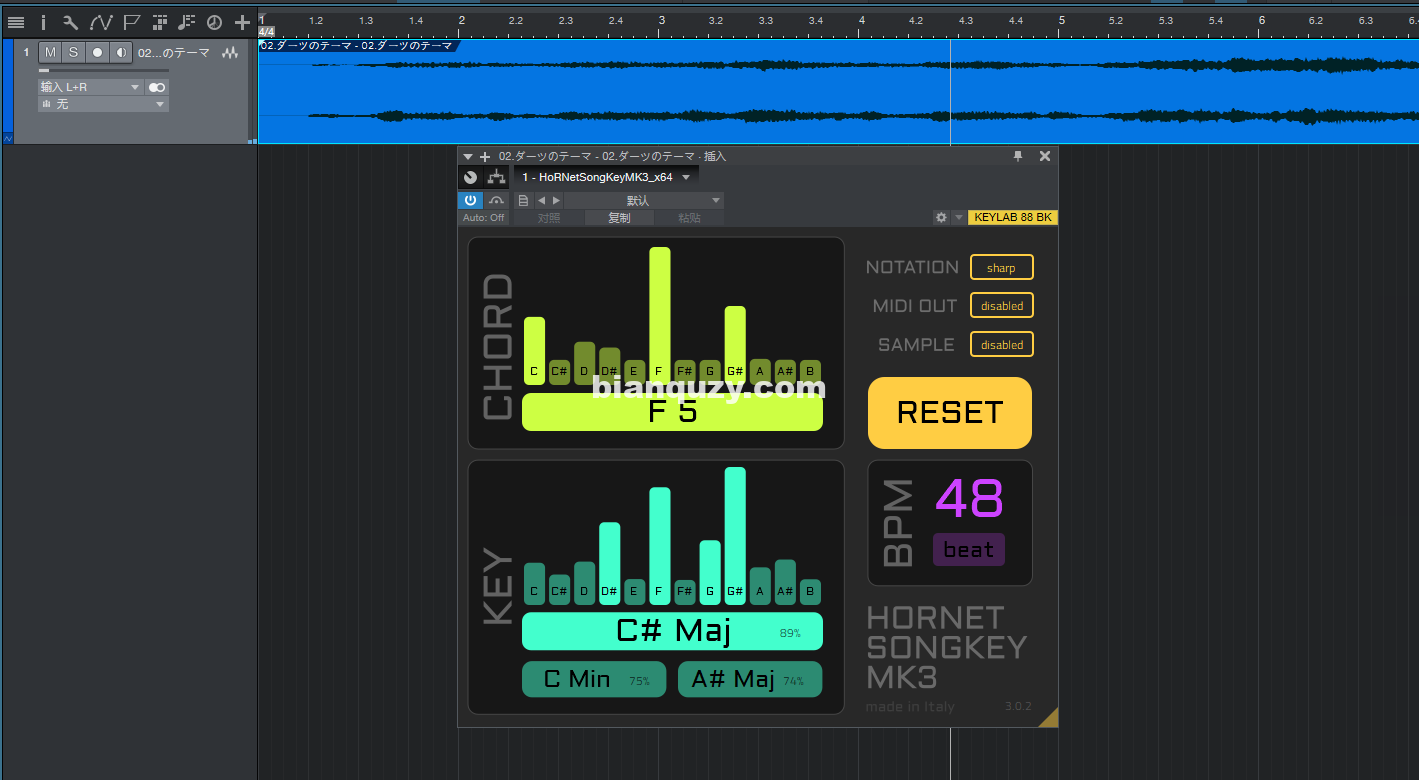Click the mixer icon in the 无 dropdown
This screenshot has width=1419, height=780.
tap(46, 104)
